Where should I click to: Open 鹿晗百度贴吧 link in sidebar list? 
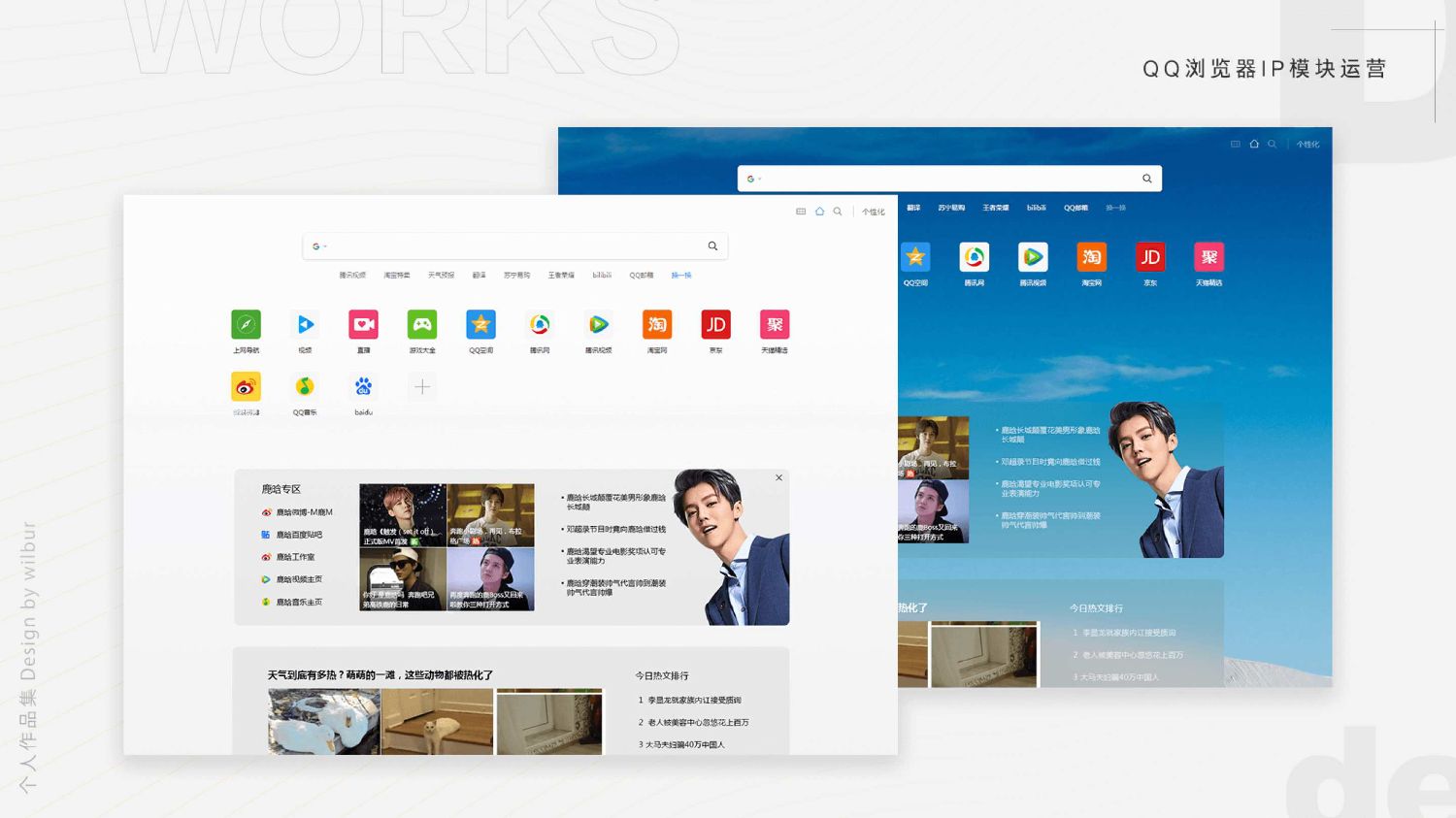click(298, 535)
